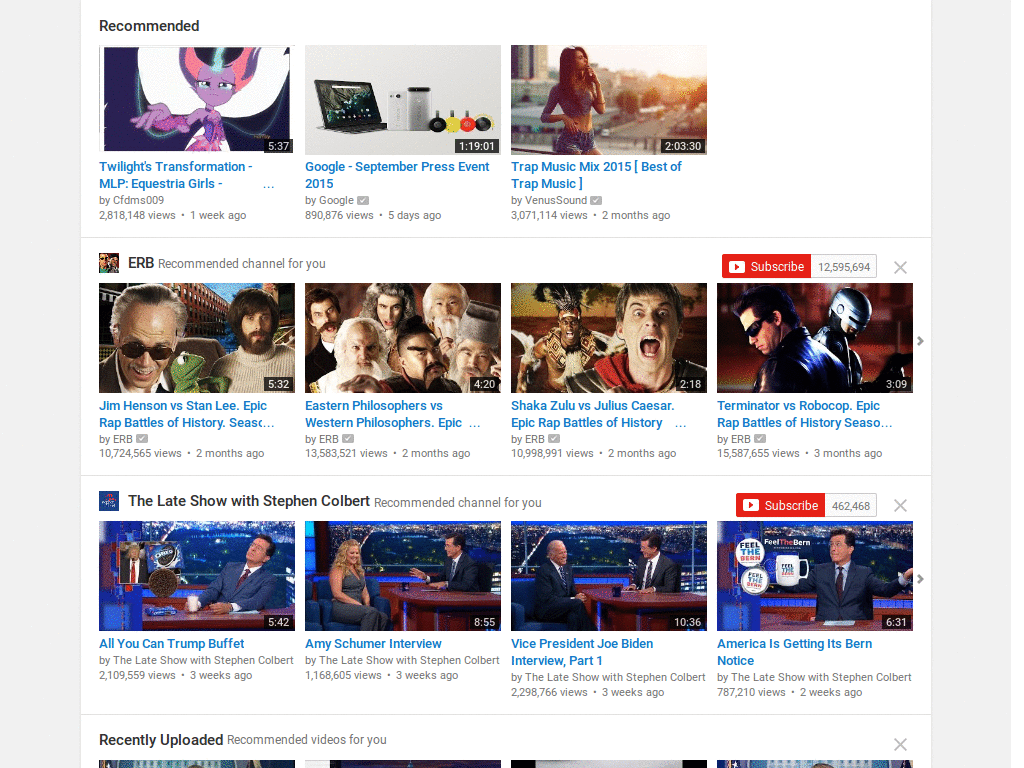
Task: Open America Is Getting Its Bern Notice thumbnail
Action: (814, 575)
